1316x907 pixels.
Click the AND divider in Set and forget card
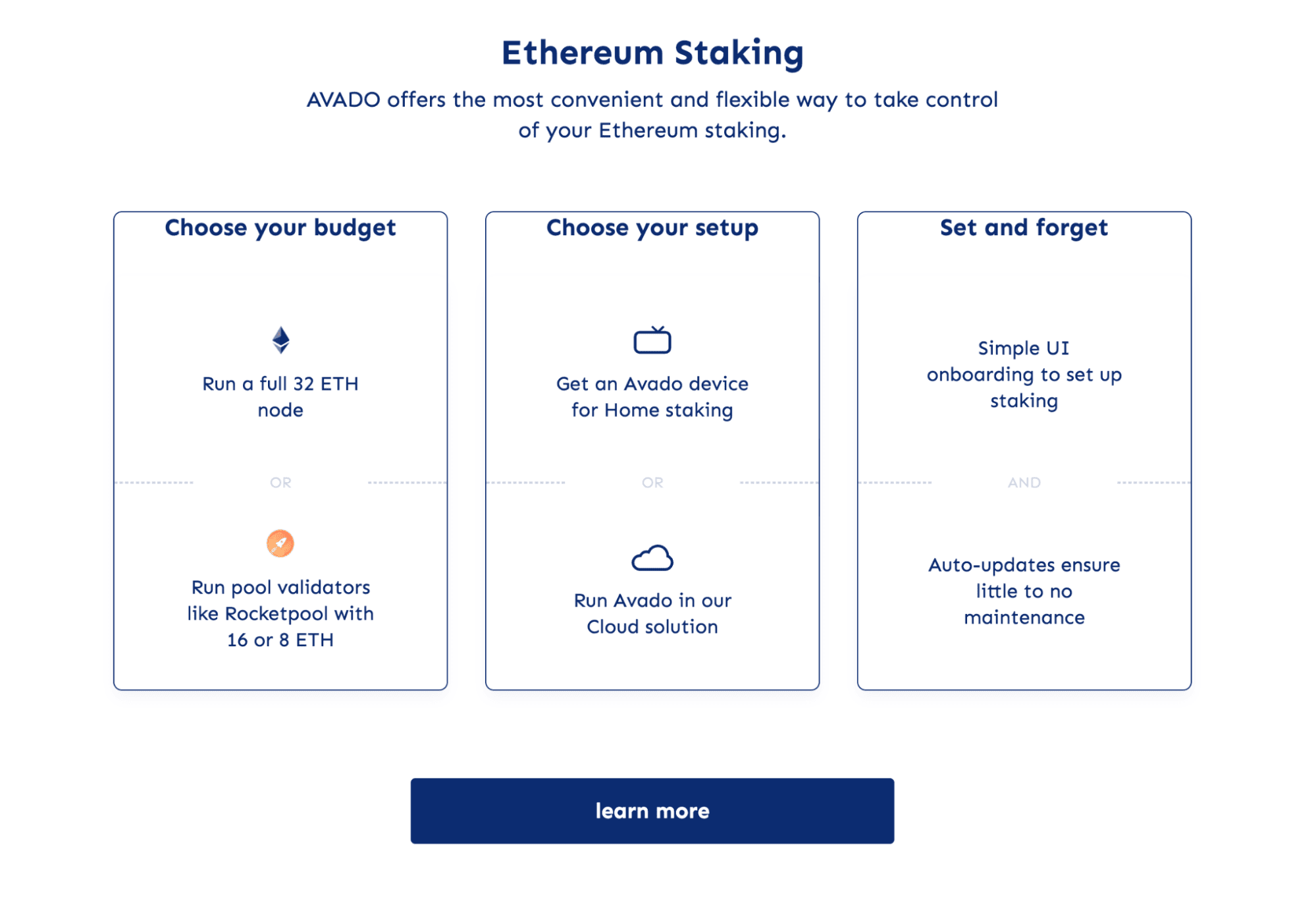coord(1024,483)
